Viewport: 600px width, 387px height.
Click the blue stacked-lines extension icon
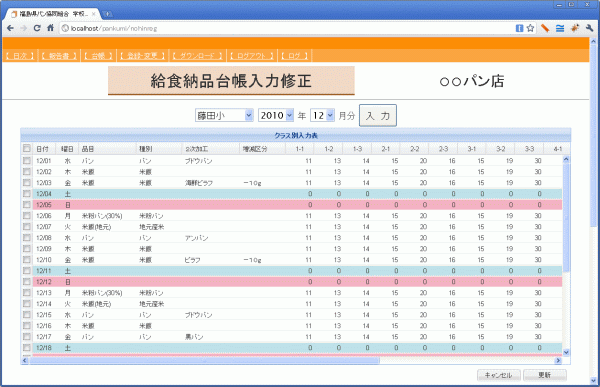560,28
